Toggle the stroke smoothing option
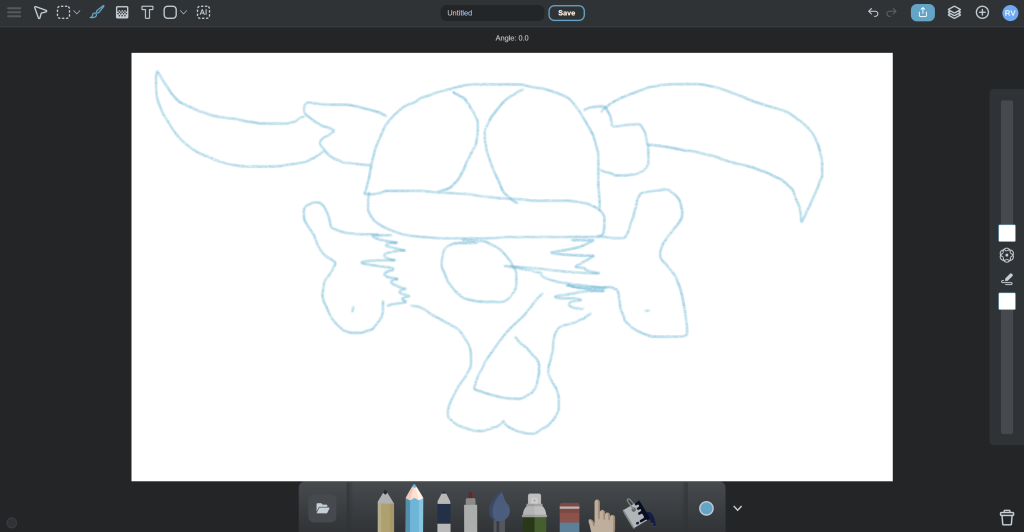Screen dimensions: 1024x532 pos(1006,279)
